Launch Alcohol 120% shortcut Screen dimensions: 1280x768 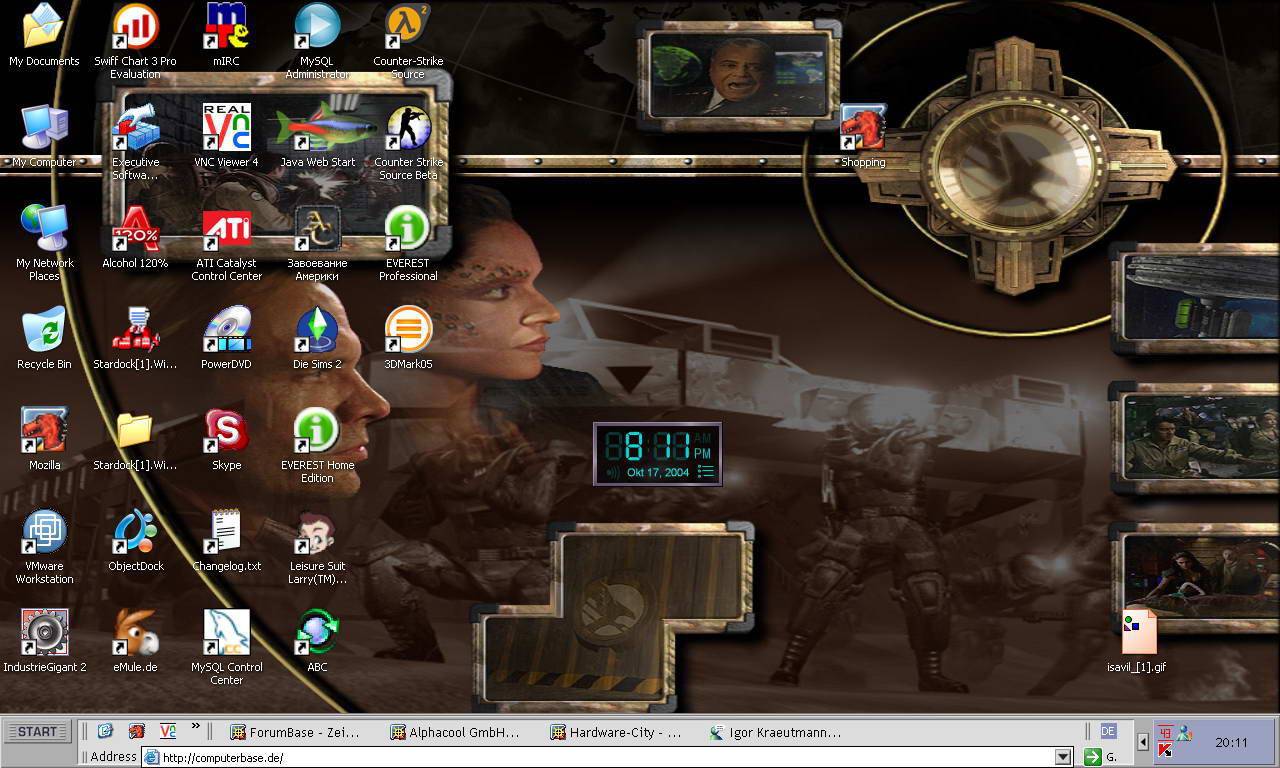pyautogui.click(x=135, y=237)
